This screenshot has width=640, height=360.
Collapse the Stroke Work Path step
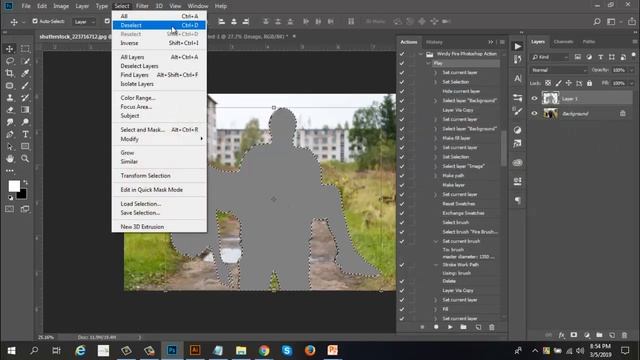point(436,265)
